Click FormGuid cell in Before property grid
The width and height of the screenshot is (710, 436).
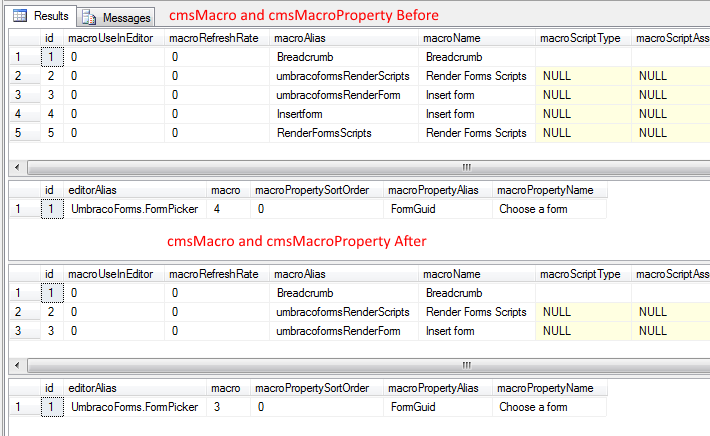point(438,209)
